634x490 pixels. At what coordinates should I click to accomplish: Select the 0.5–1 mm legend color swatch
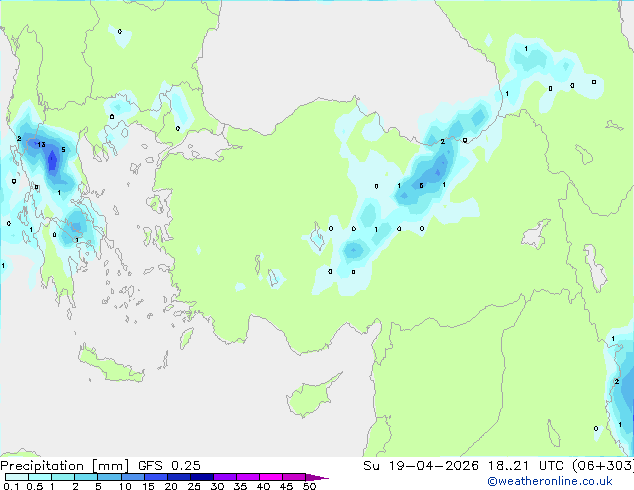tap(40, 477)
